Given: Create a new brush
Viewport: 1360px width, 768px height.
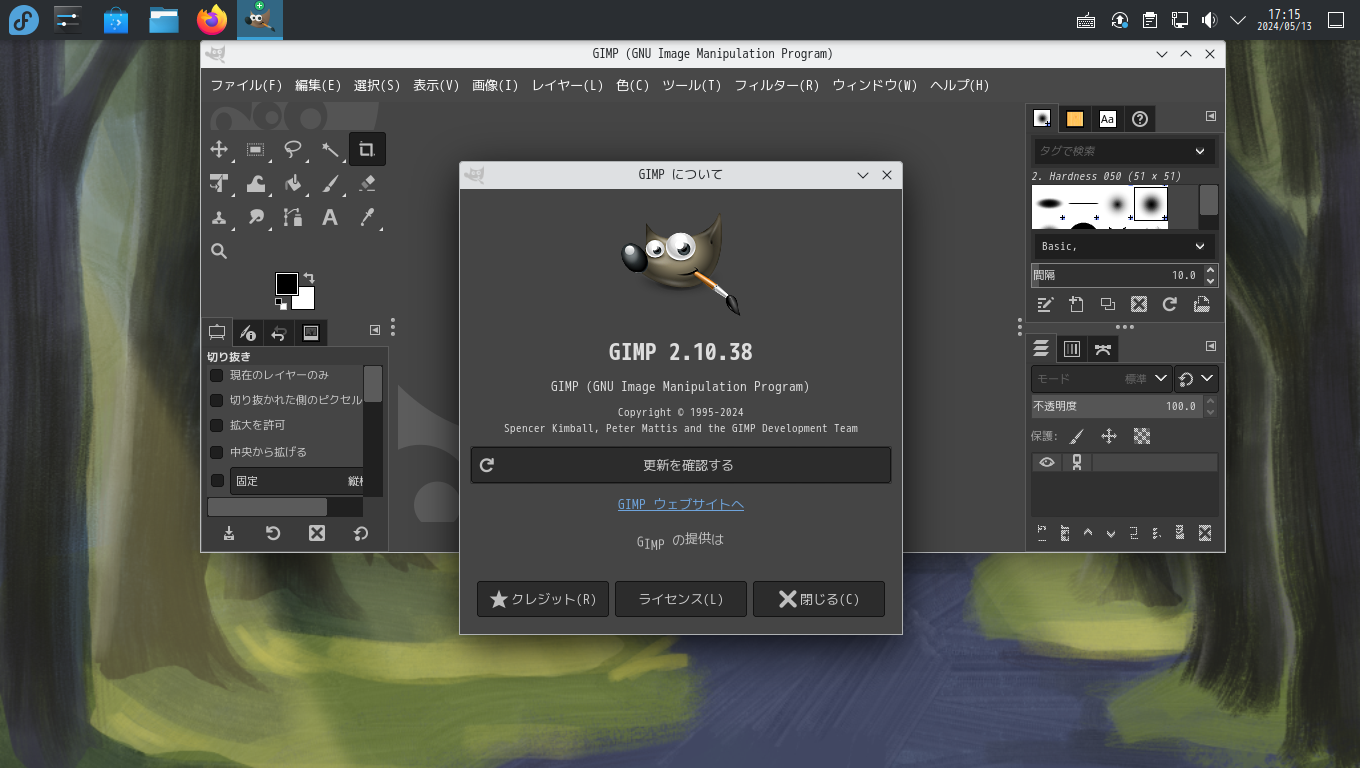Looking at the screenshot, I should [x=1076, y=304].
